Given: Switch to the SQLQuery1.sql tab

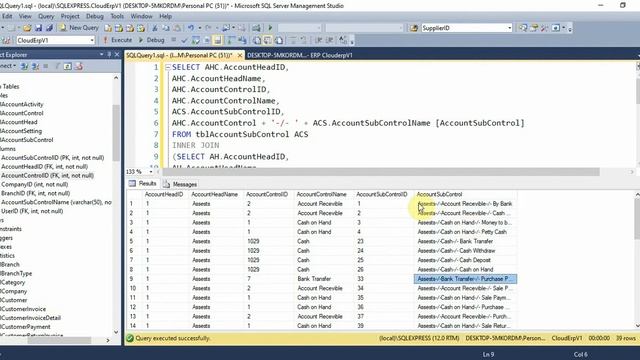Looking at the screenshot, I should tap(179, 55).
